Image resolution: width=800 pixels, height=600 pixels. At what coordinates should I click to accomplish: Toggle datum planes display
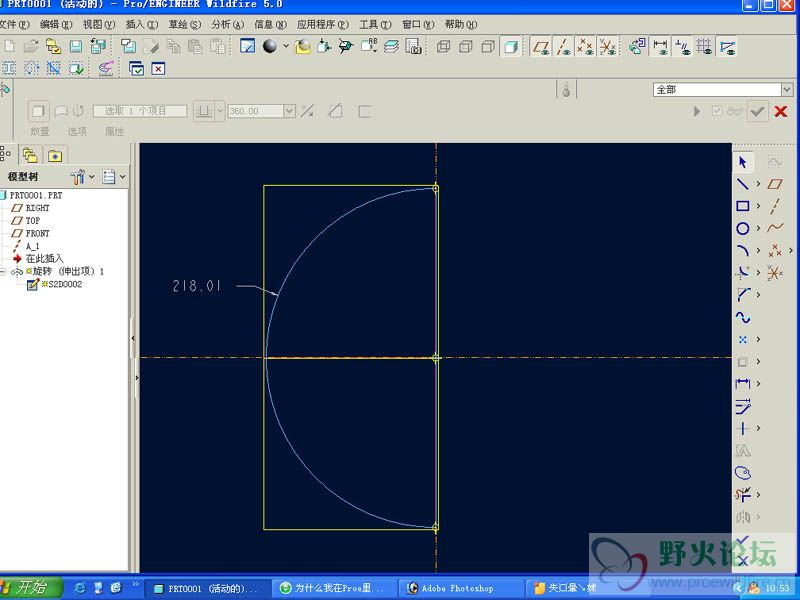[x=541, y=47]
